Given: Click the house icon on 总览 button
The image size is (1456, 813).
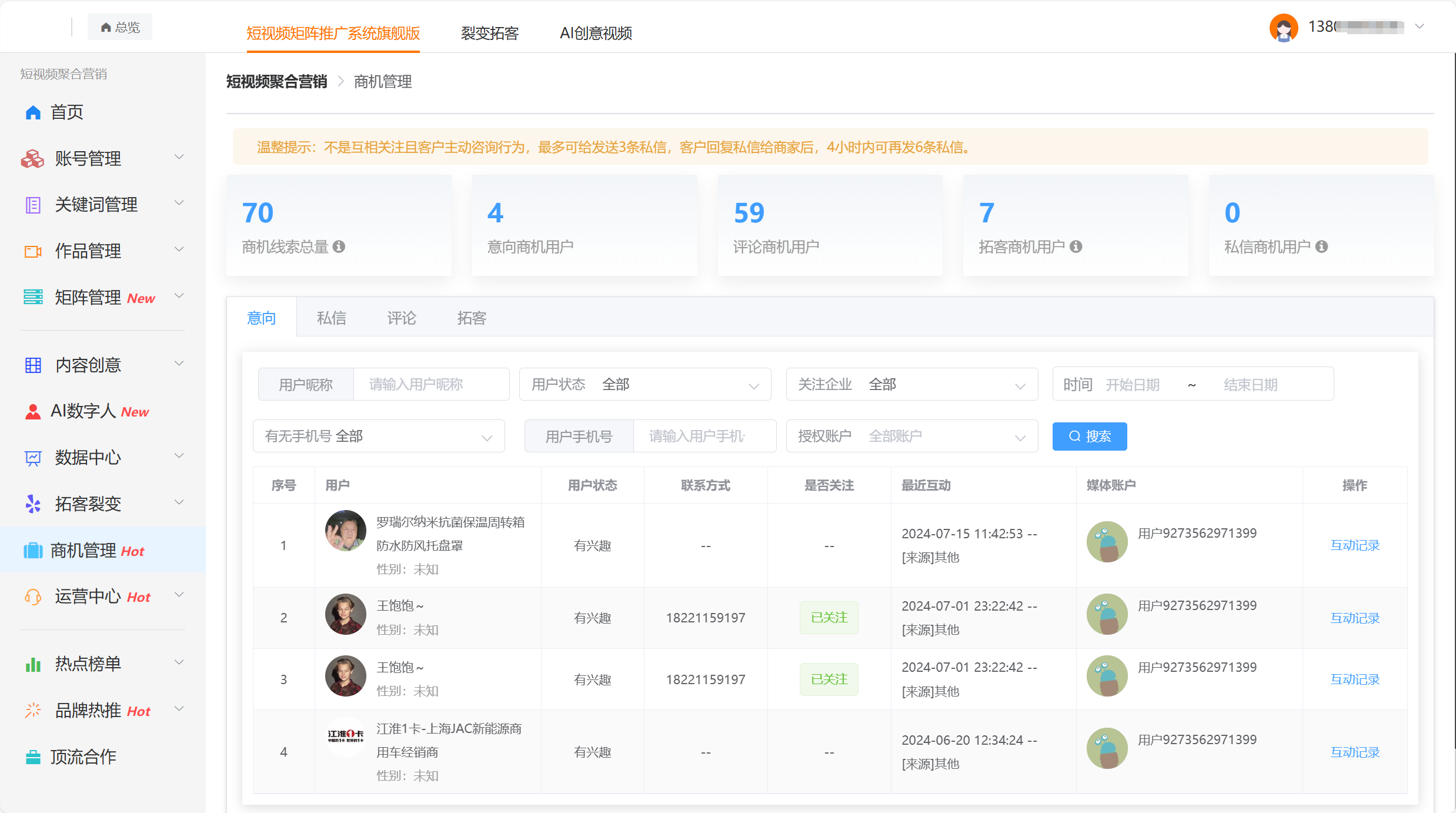Looking at the screenshot, I should 106,28.
